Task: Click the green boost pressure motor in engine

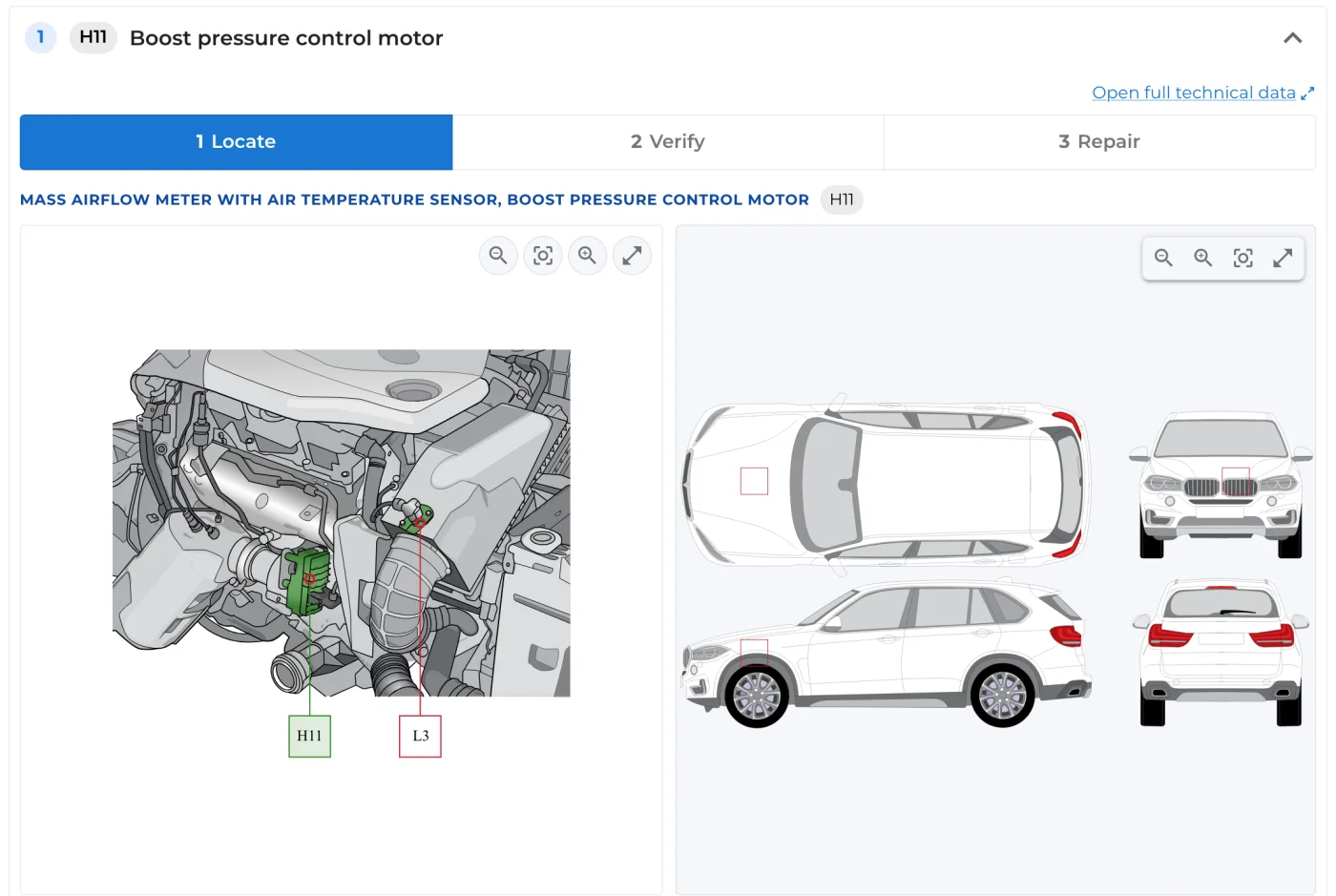Action: point(307,581)
